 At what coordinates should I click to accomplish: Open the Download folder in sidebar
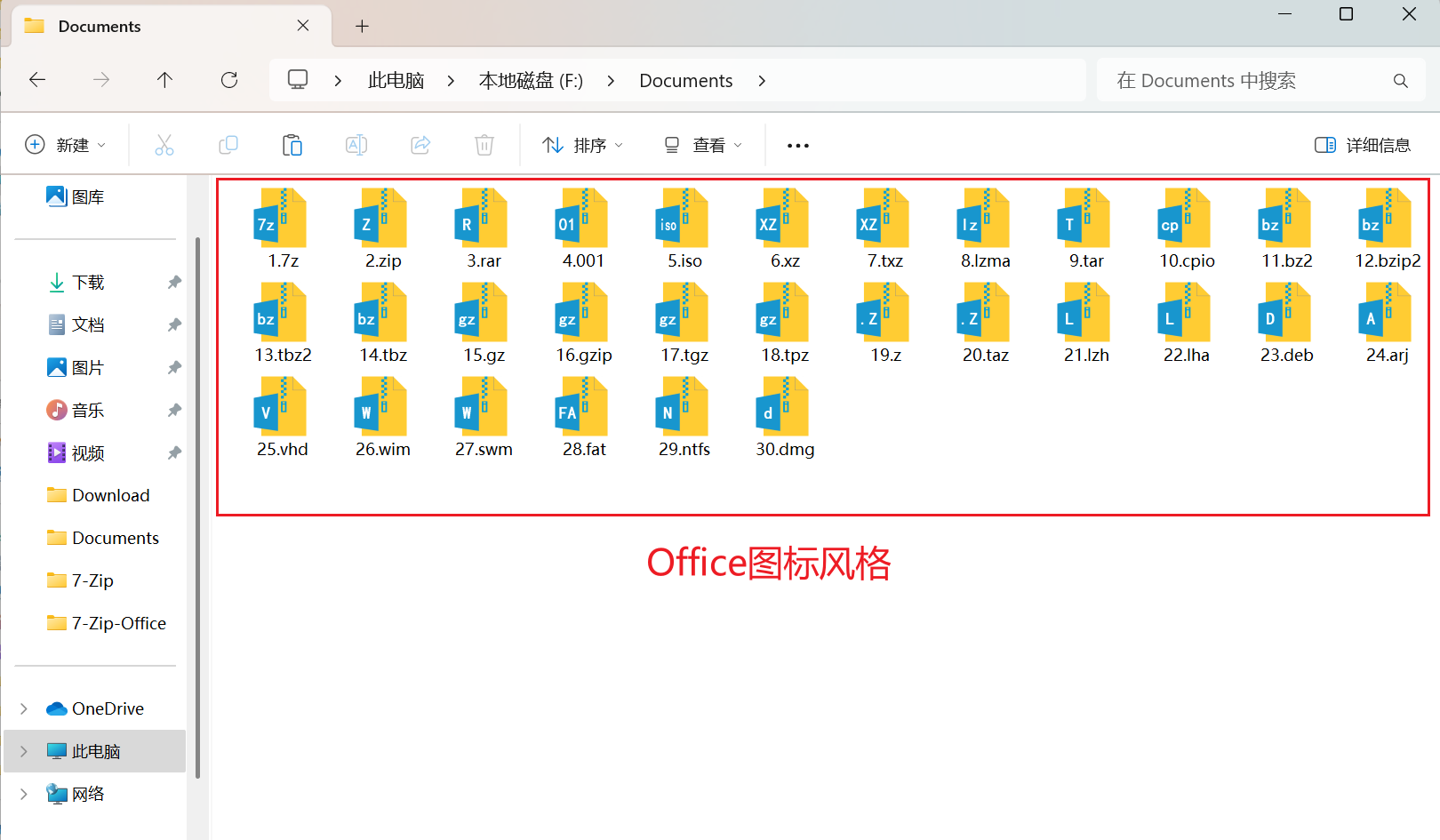pyautogui.click(x=97, y=495)
